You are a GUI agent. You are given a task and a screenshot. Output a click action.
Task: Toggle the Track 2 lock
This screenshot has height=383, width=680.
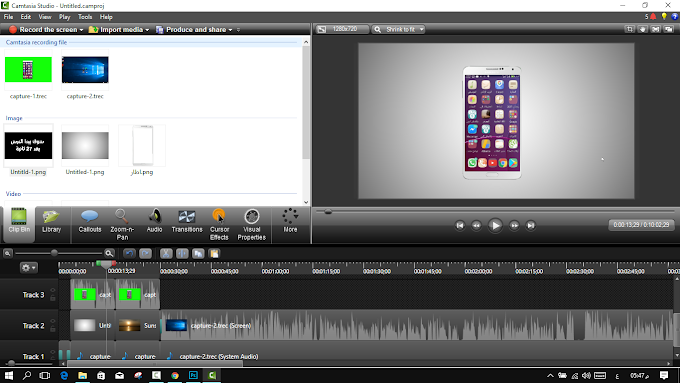[52, 329]
